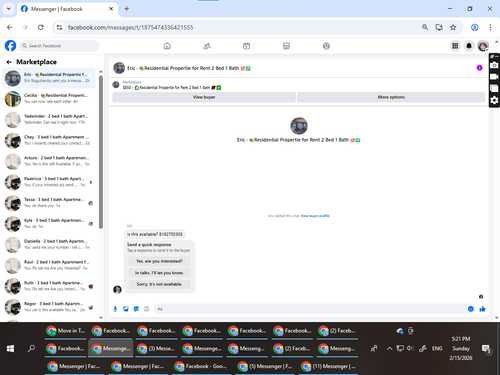The width and height of the screenshot is (500, 375).
Task: Open Chey's 3 bed 1 bath conversation
Action: tap(49, 140)
